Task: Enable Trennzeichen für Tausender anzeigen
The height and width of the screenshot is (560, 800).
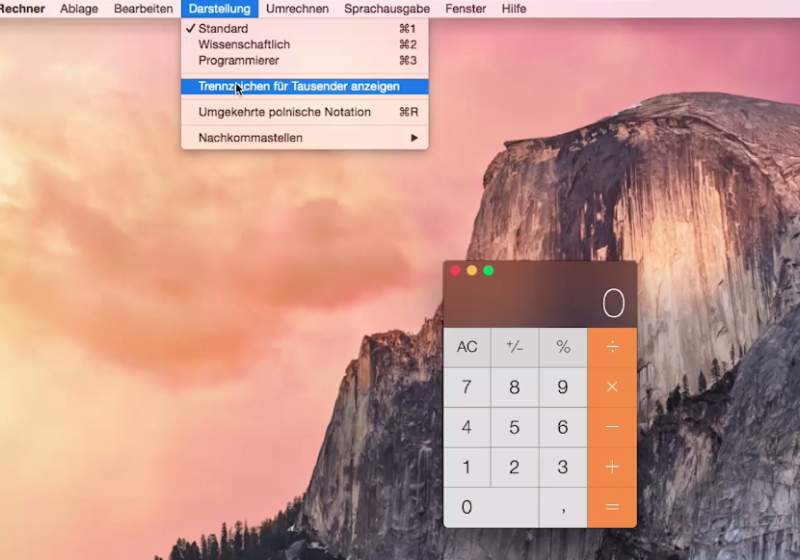Action: tap(299, 87)
